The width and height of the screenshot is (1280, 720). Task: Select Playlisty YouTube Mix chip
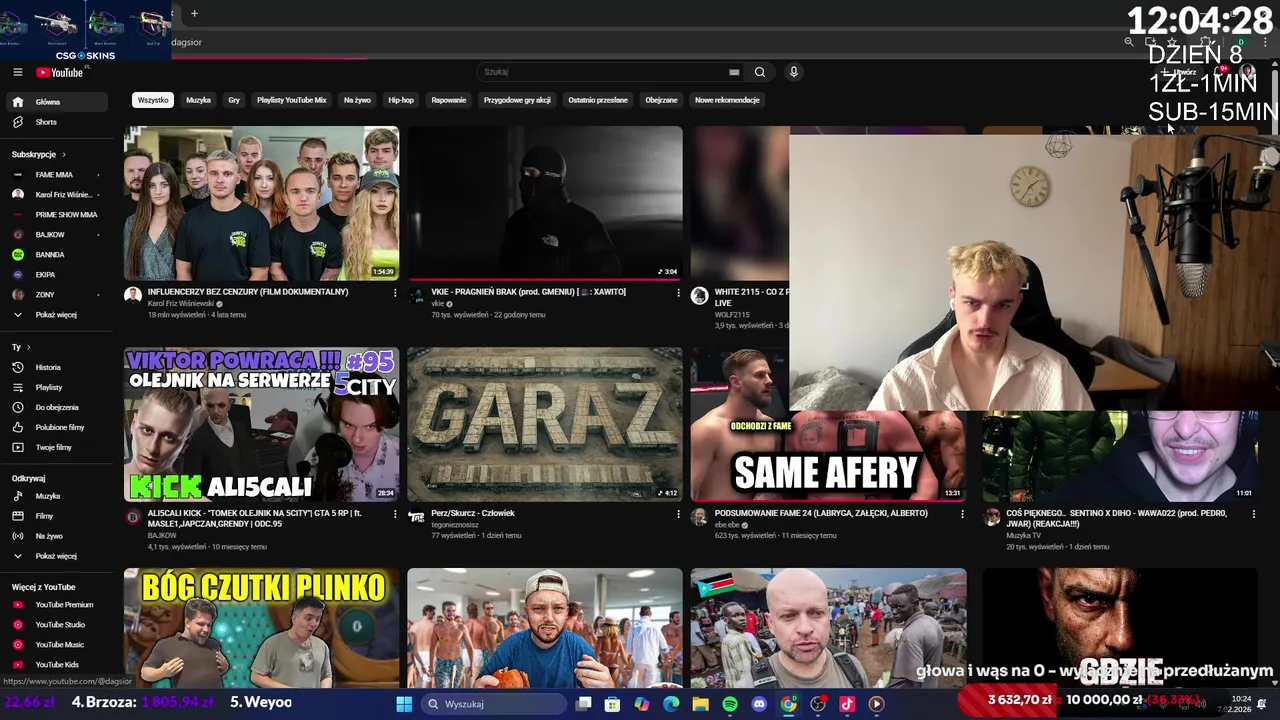(291, 100)
